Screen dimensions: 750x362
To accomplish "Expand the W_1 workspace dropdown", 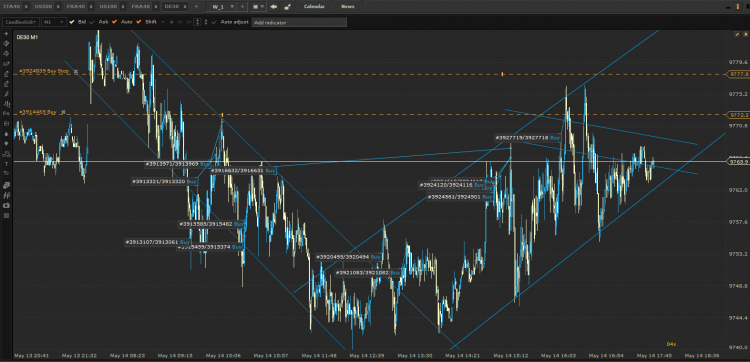I will point(232,7).
